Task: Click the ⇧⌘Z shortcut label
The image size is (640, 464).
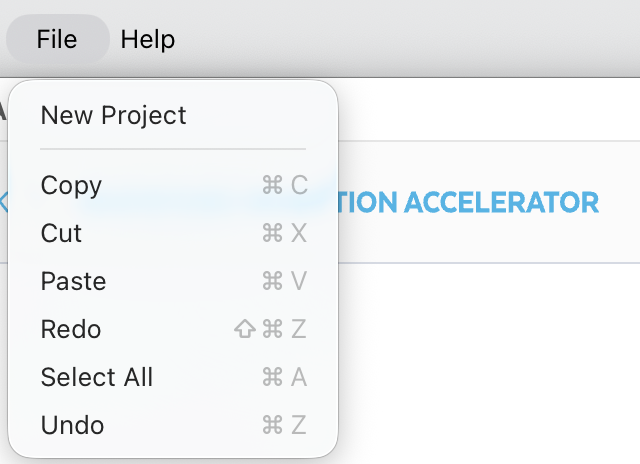Action: tap(271, 329)
